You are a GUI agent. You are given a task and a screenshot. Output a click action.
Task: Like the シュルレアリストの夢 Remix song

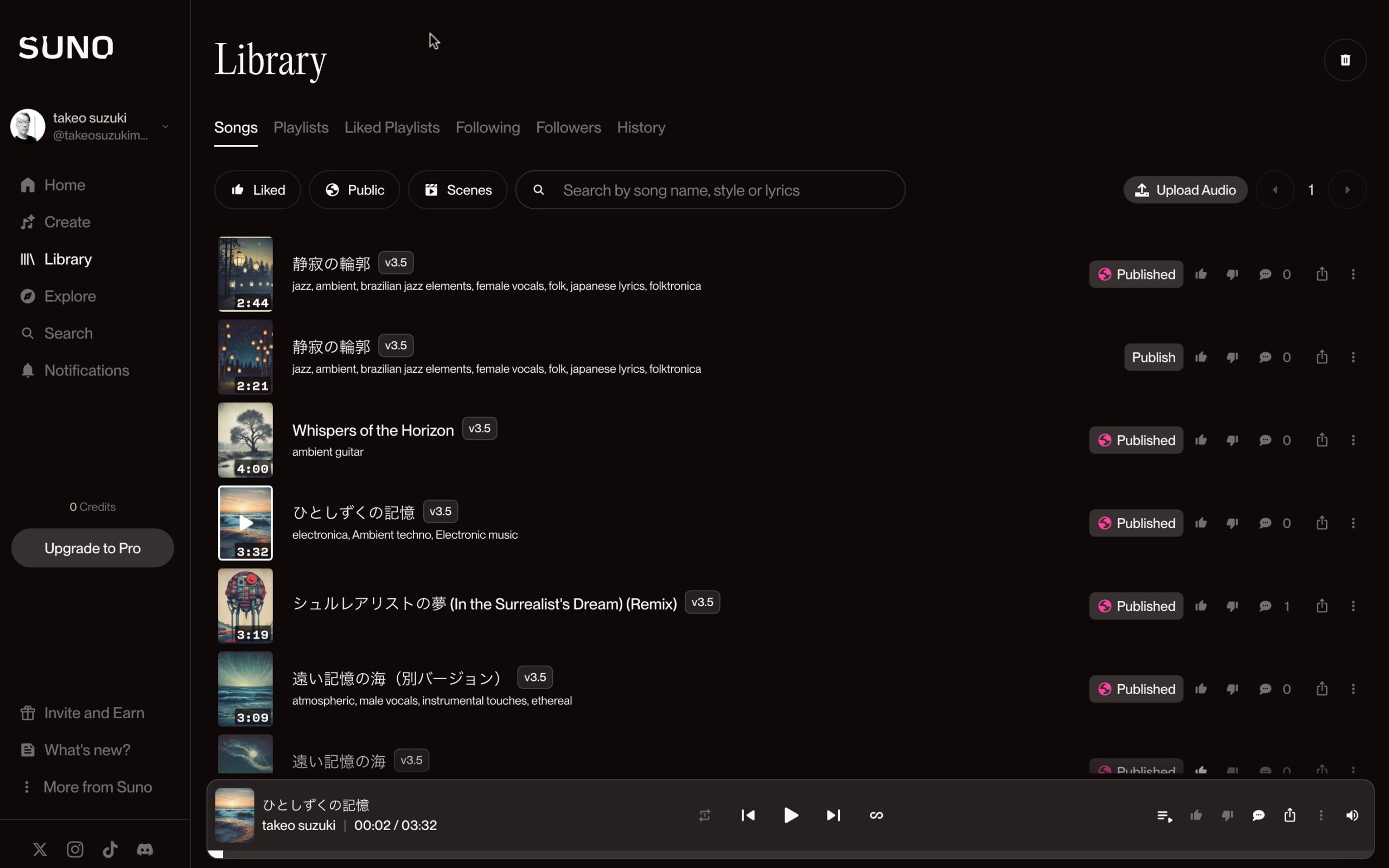1201,605
